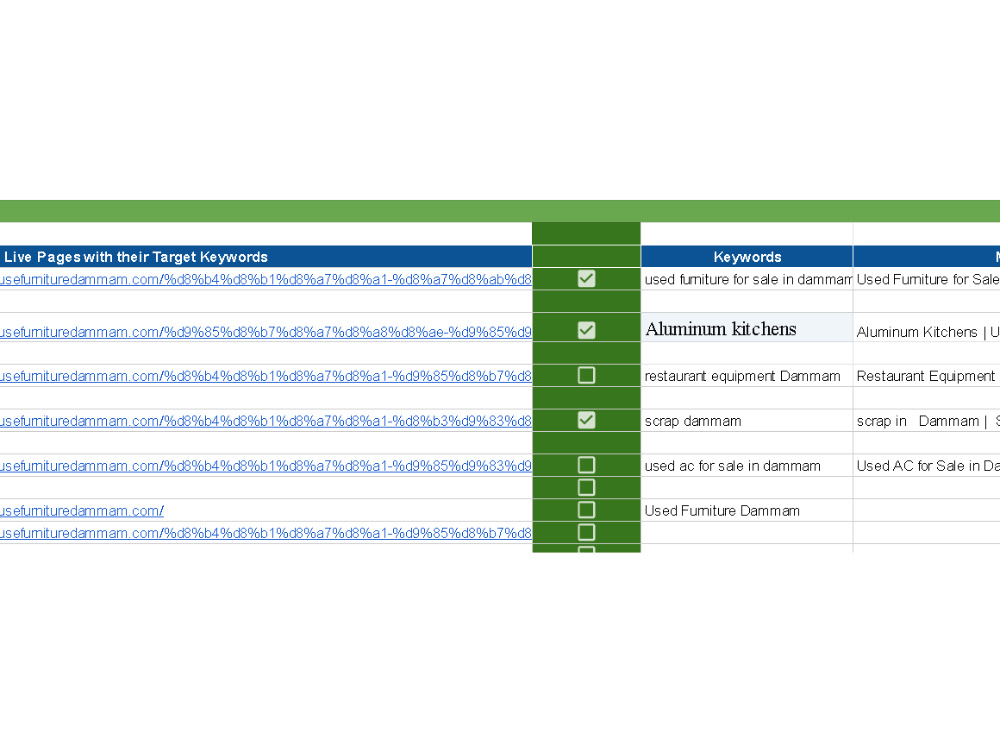Check the restaurant equipment Dammam checkbox

click(586, 375)
